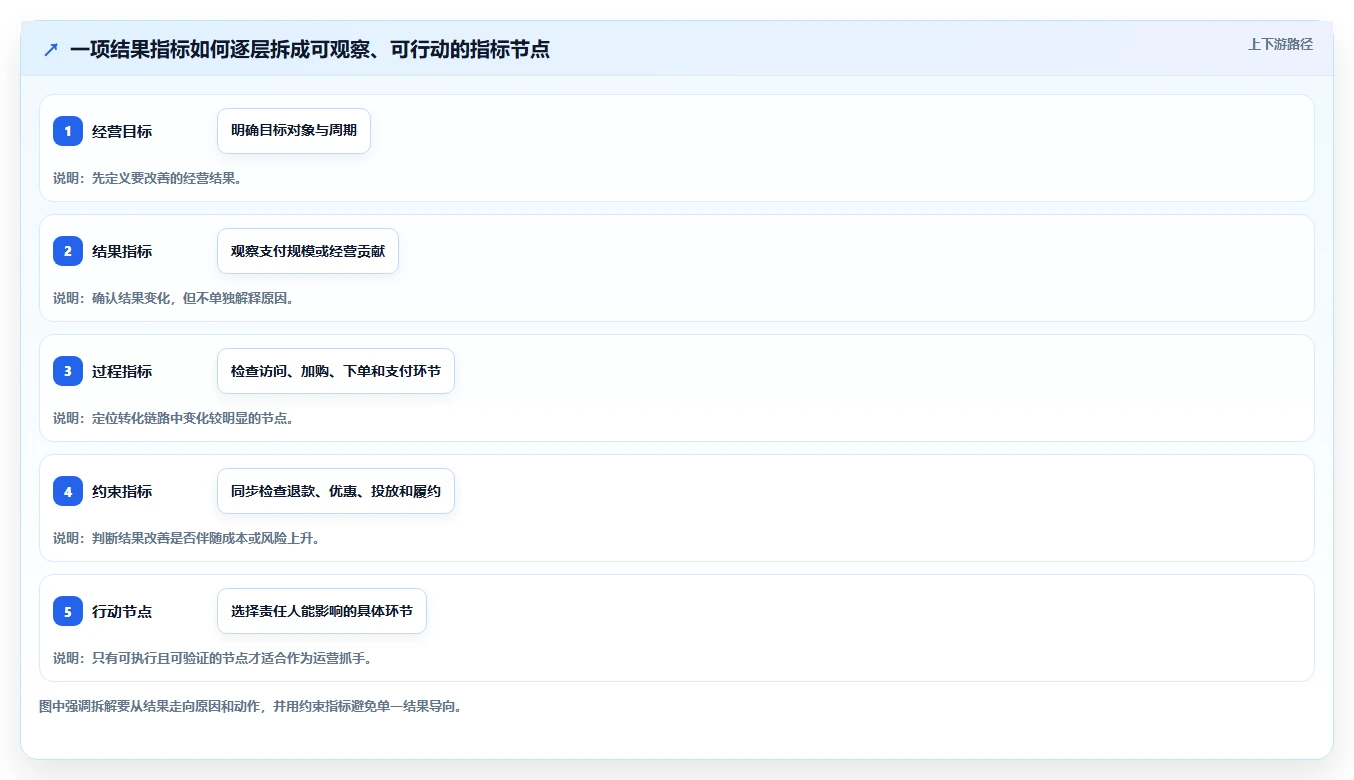This screenshot has width=1354, height=780.
Task: Select the 行动节点 step label
Action: pos(122,611)
